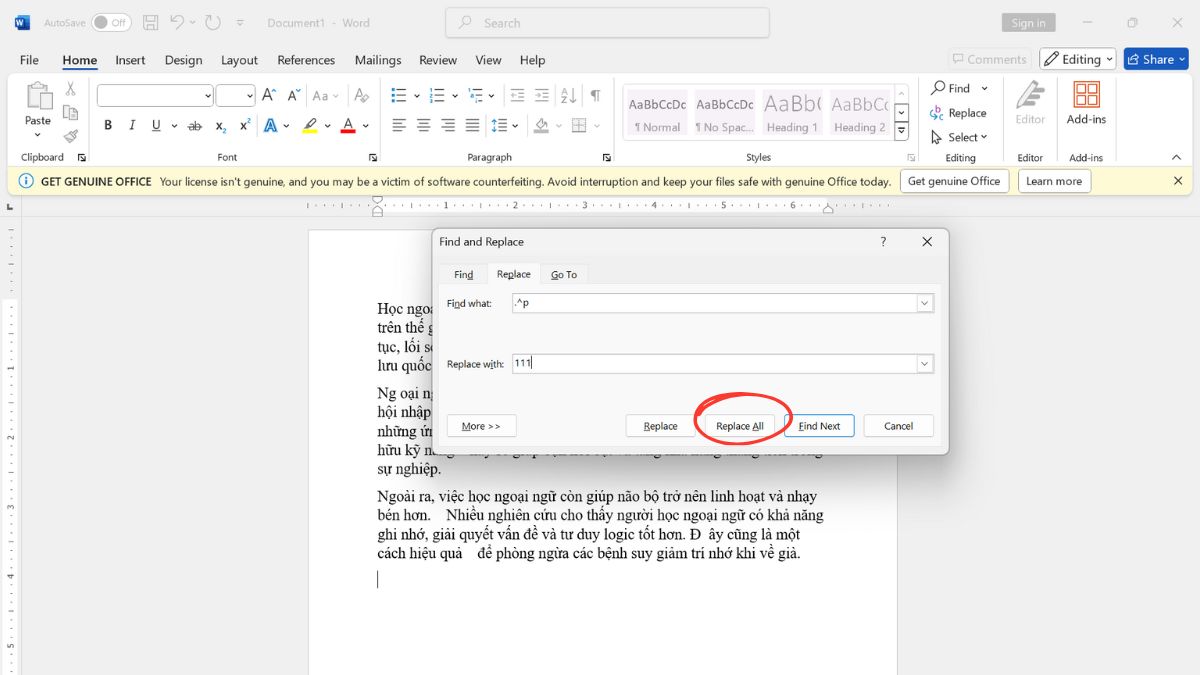Open the Add-ins grid icon

(x=1086, y=94)
